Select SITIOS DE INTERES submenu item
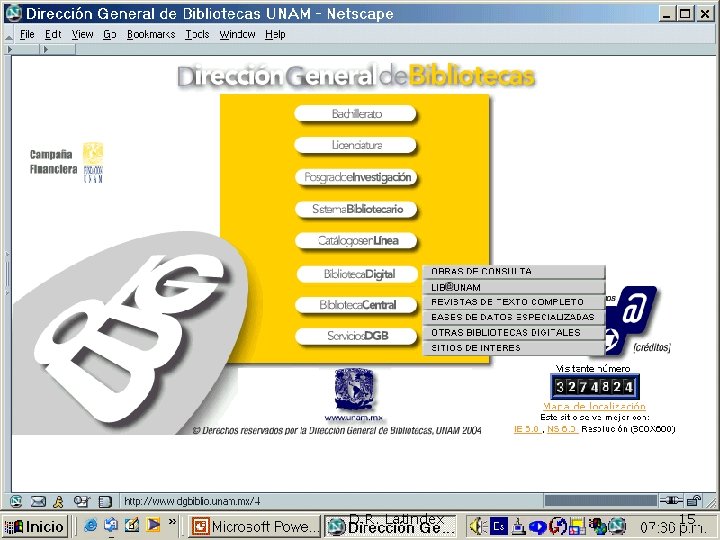This screenshot has height=540, width=720. pos(514,348)
